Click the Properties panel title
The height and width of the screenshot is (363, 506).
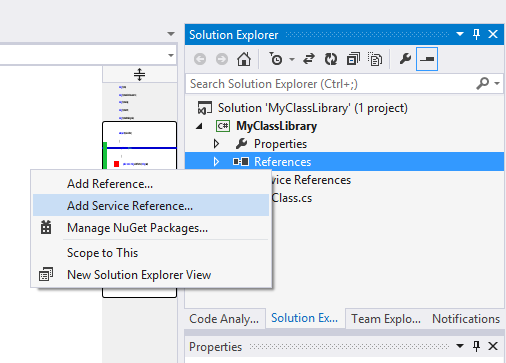215,347
